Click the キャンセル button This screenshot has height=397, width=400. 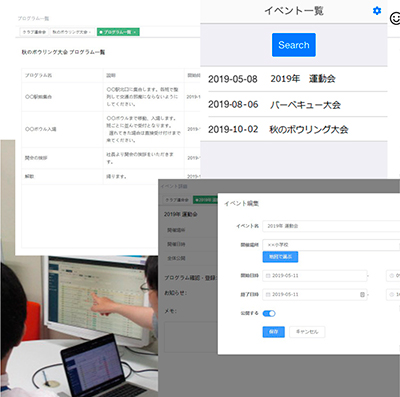(307, 332)
